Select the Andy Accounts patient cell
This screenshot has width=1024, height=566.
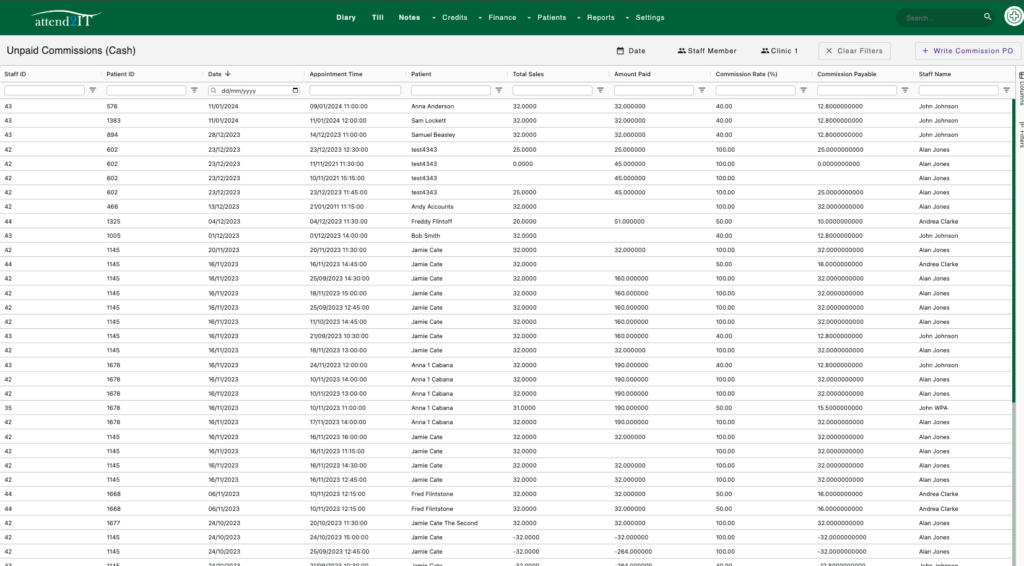tap(432, 207)
